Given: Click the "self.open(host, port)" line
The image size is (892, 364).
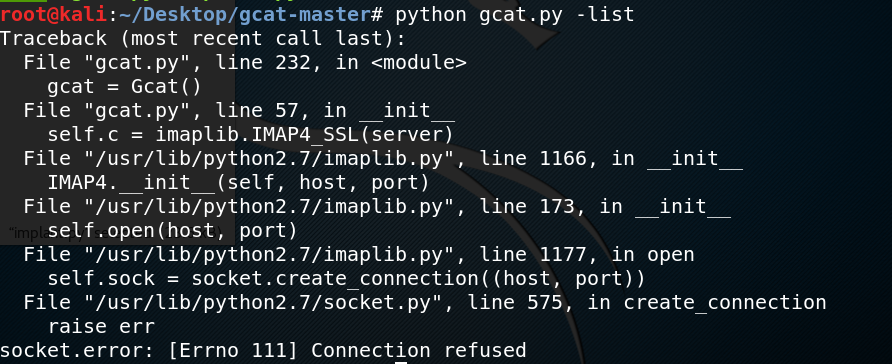Looking at the screenshot, I should coord(172,230).
